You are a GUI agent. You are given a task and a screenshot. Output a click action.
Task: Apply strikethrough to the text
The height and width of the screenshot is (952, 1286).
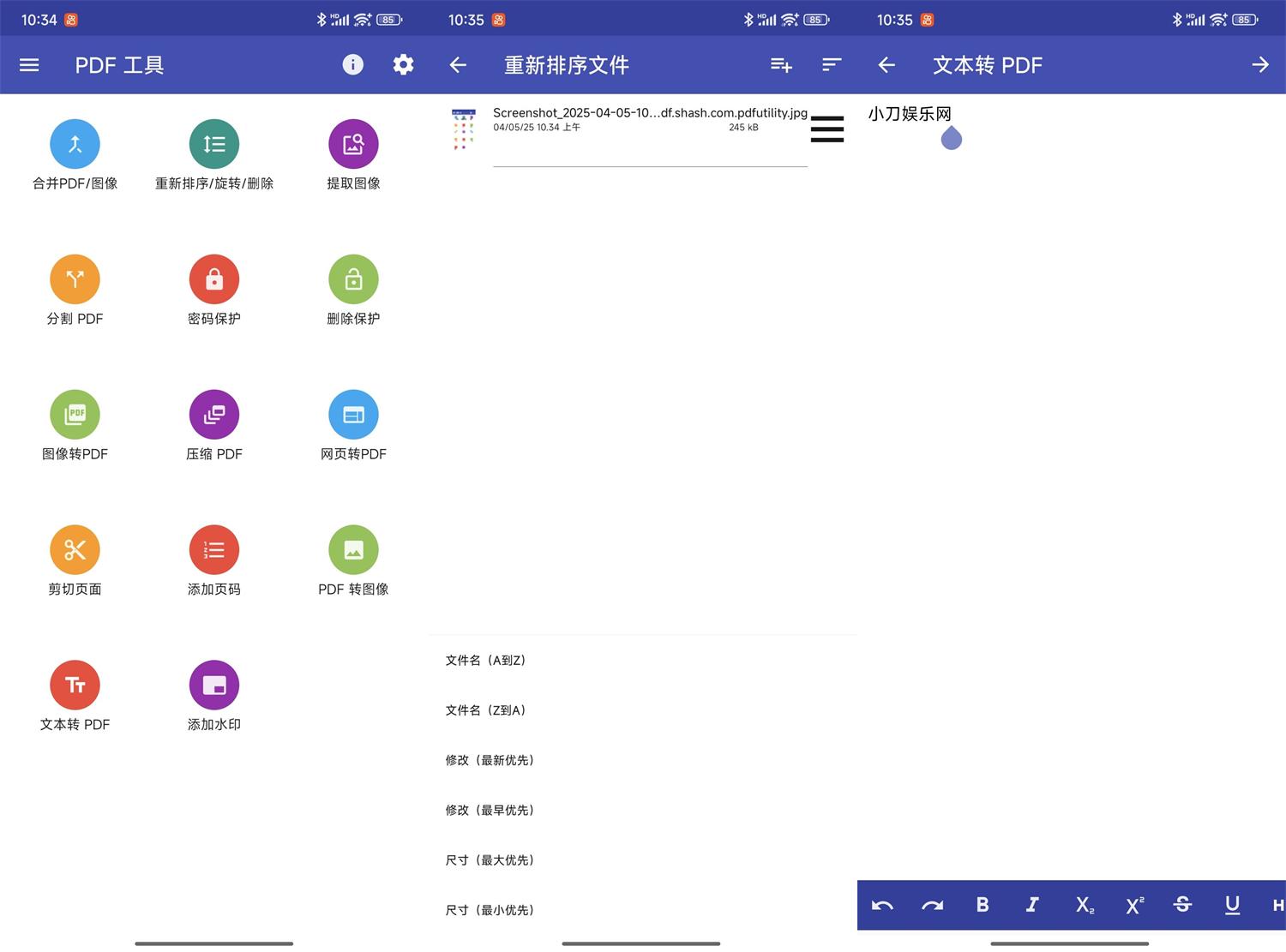coord(1182,905)
